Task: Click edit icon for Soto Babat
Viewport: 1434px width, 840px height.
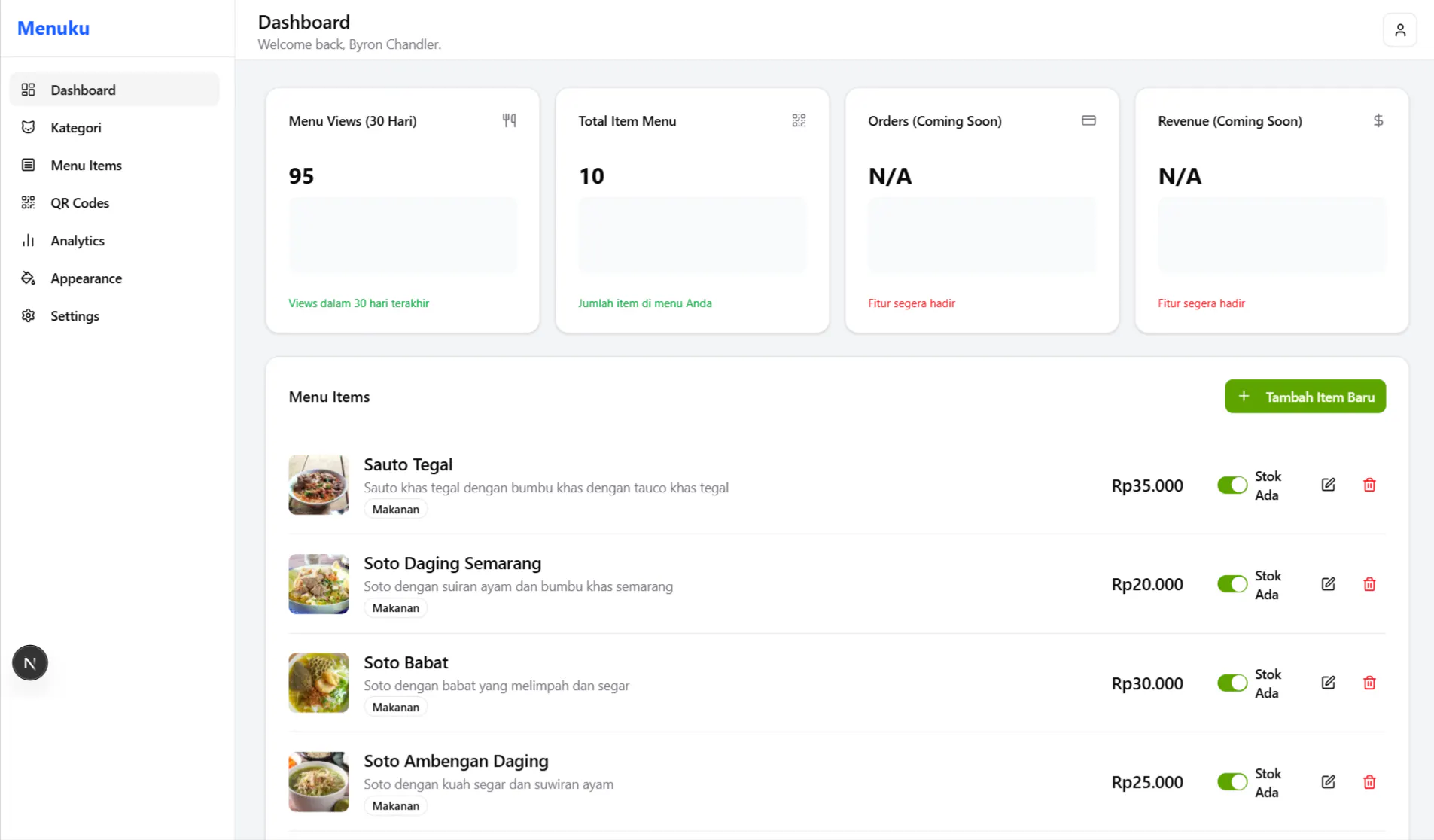Action: [1328, 683]
